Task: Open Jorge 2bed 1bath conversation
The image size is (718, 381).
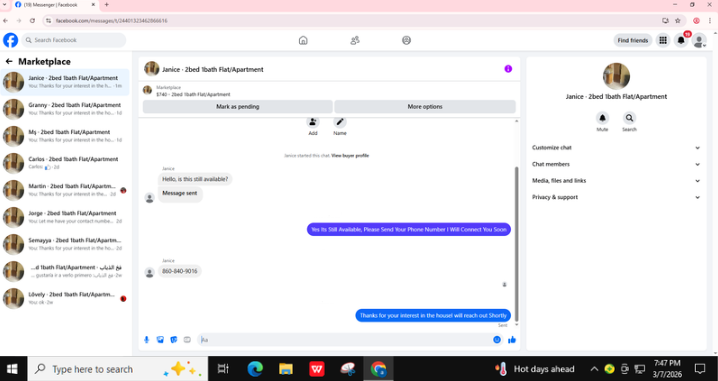Action: [x=65, y=217]
